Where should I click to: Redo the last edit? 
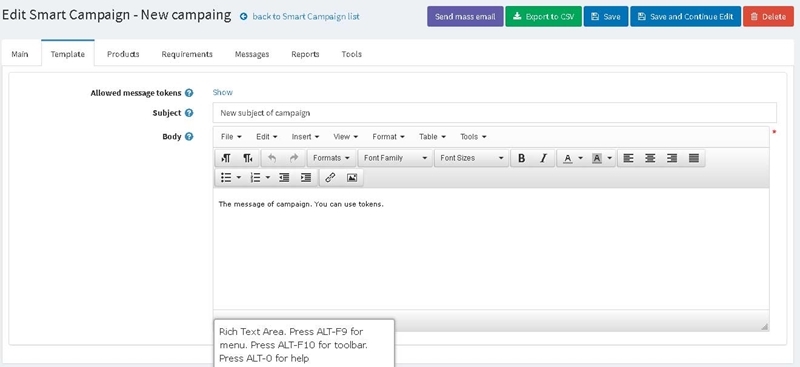[294, 158]
